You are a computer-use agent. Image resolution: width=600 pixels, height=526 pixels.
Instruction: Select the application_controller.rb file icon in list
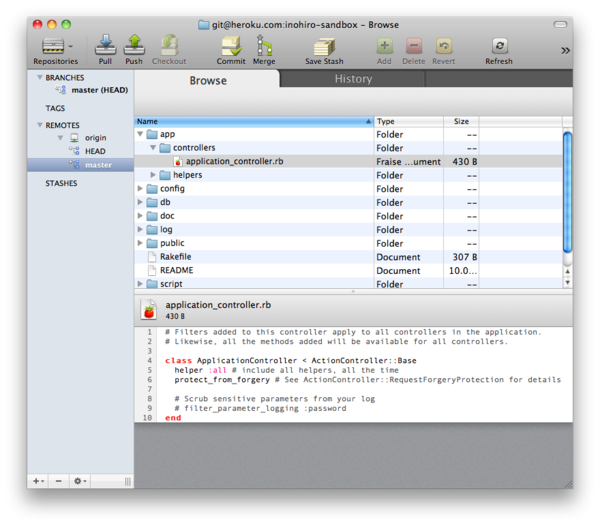pyautogui.click(x=178, y=162)
